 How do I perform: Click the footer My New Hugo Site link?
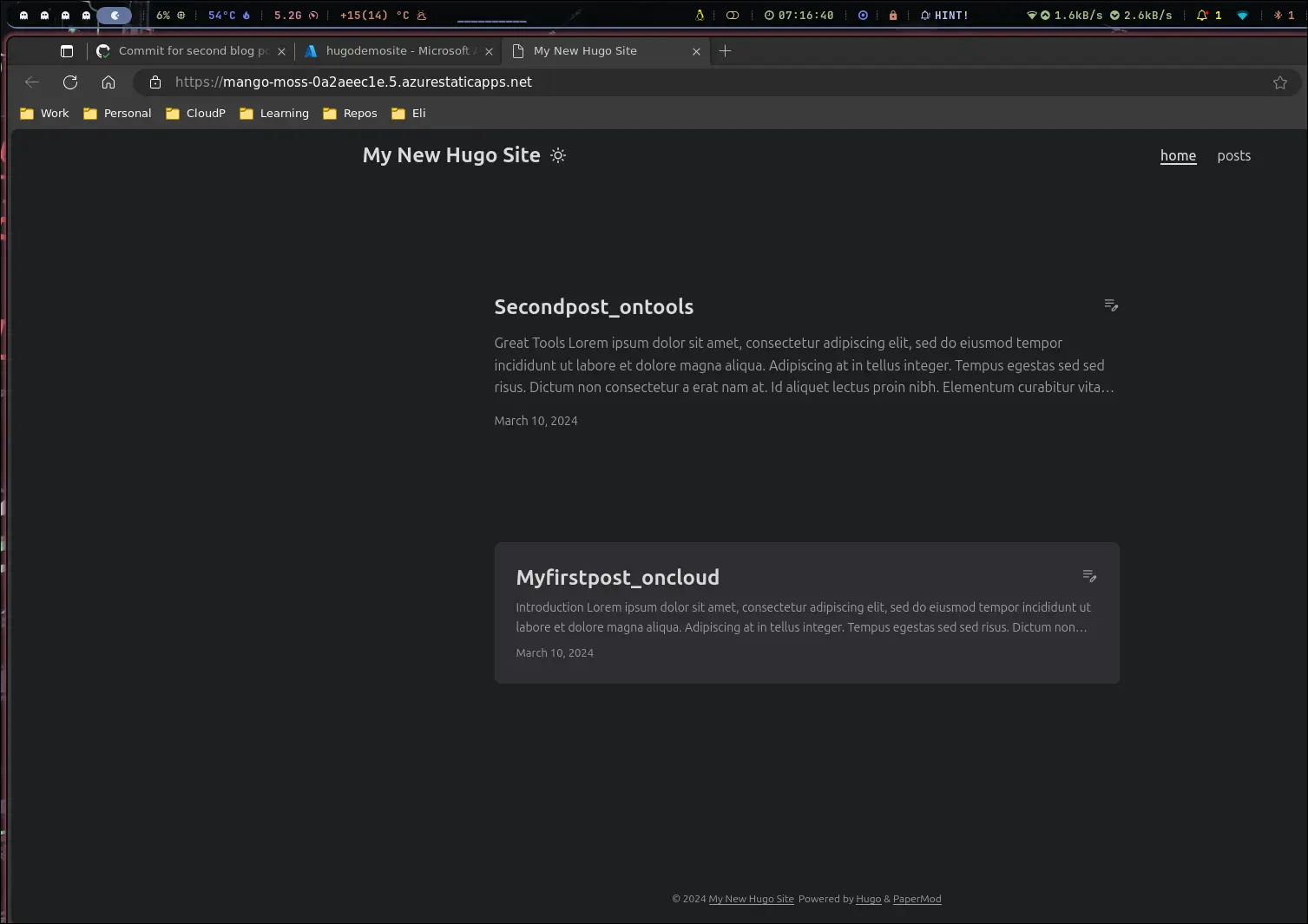[x=751, y=899]
